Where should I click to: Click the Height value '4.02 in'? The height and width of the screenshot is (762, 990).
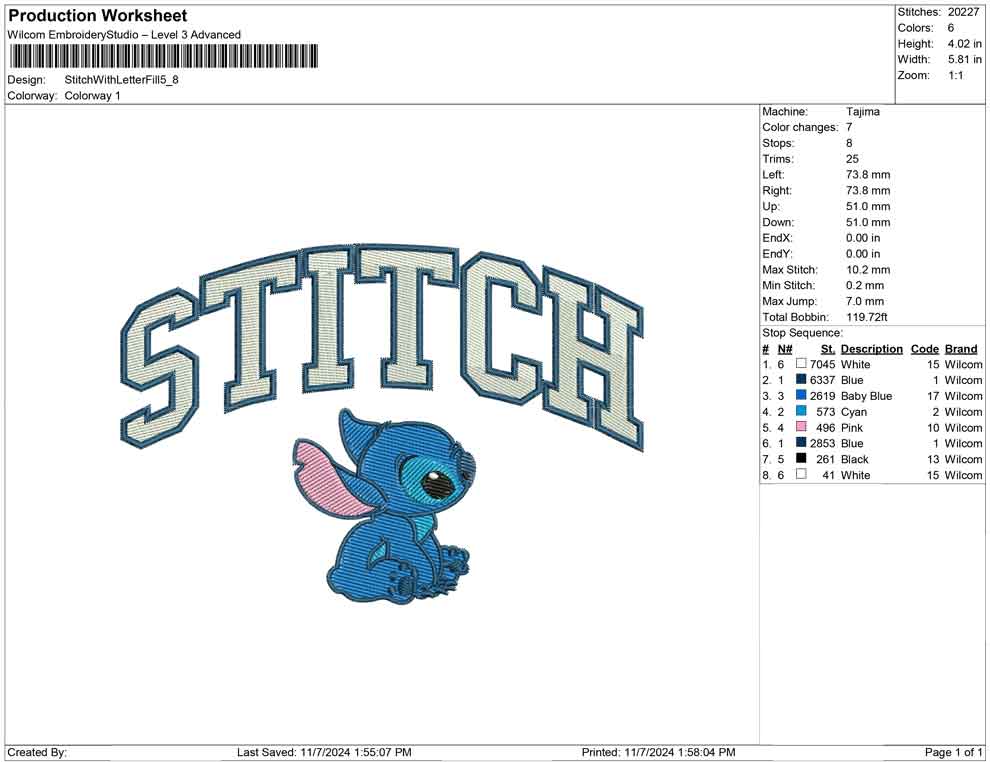click(x=965, y=44)
